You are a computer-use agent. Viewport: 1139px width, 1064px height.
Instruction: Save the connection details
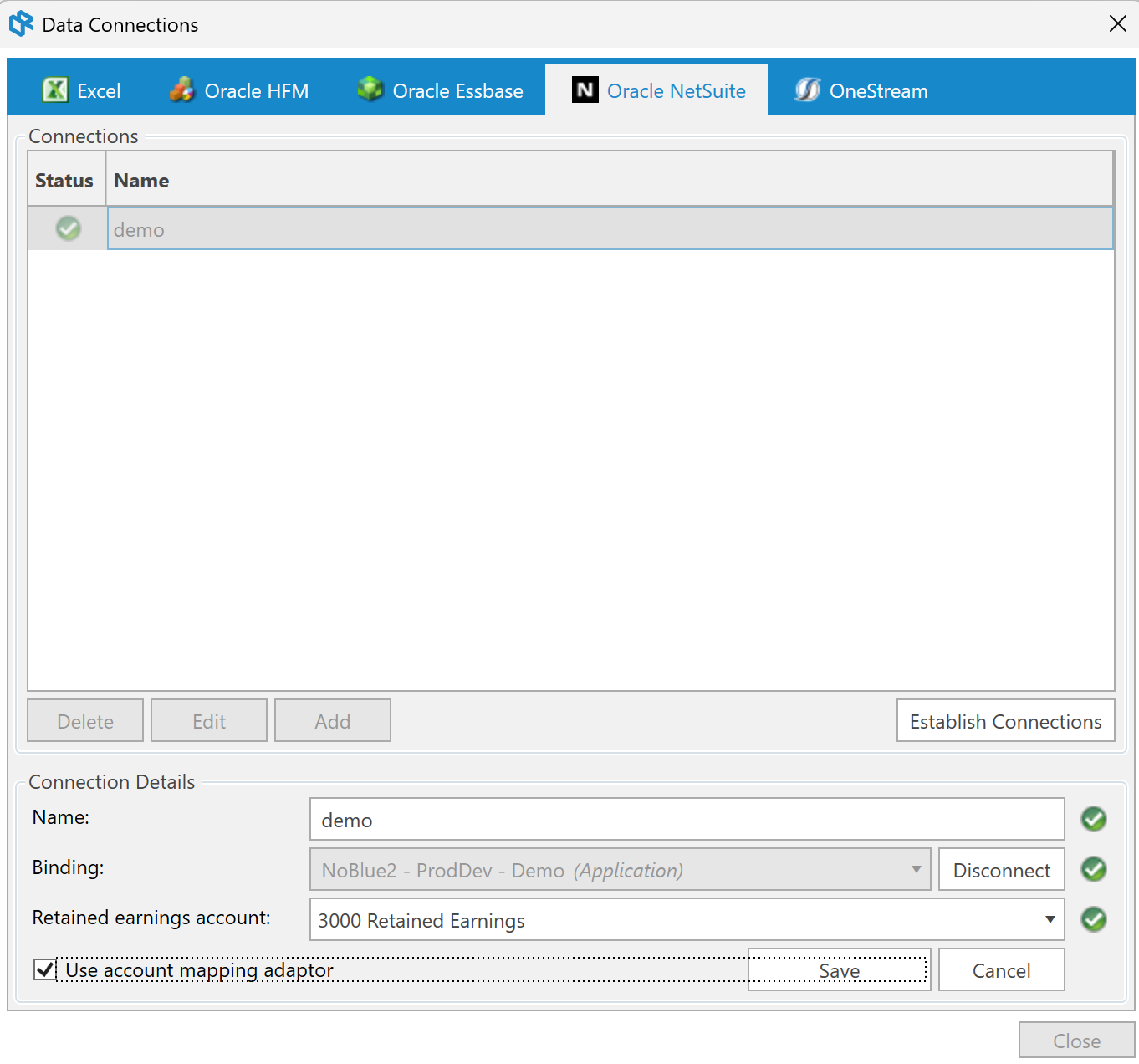click(840, 969)
